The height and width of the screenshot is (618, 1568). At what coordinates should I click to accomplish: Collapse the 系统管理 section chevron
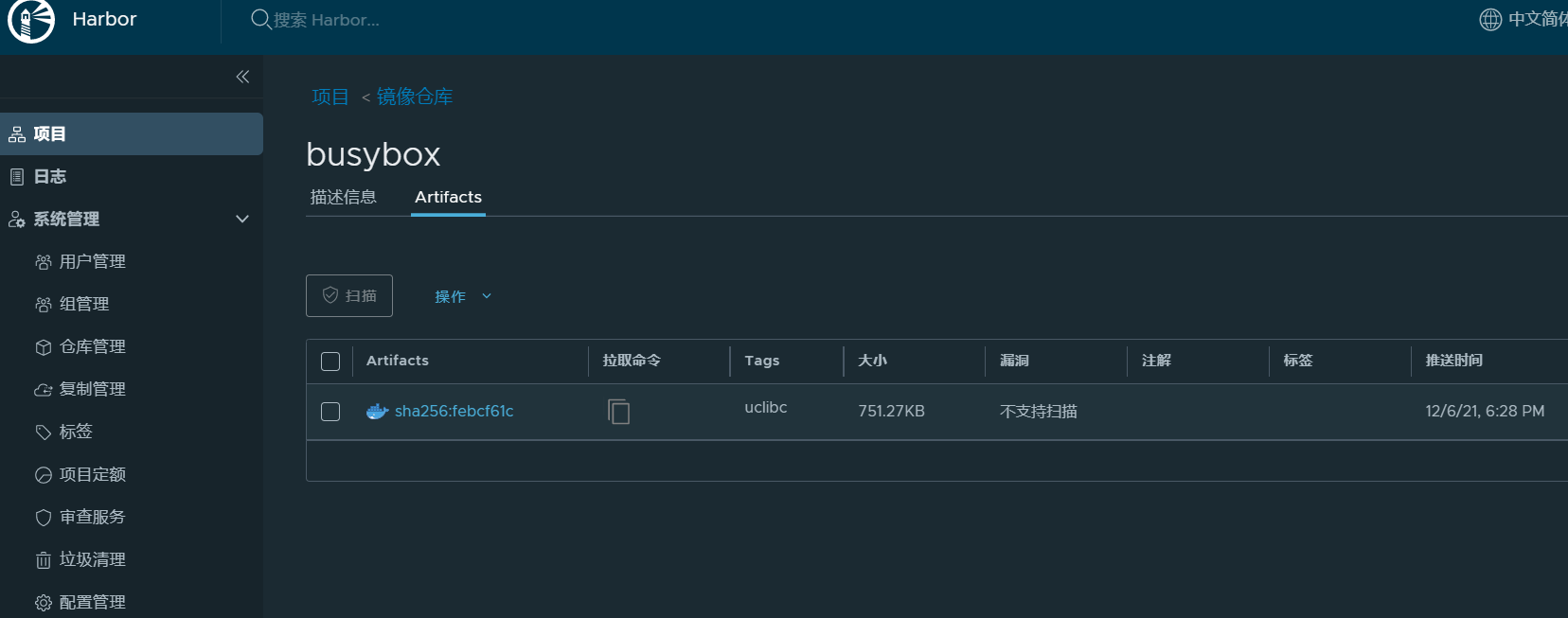242,220
